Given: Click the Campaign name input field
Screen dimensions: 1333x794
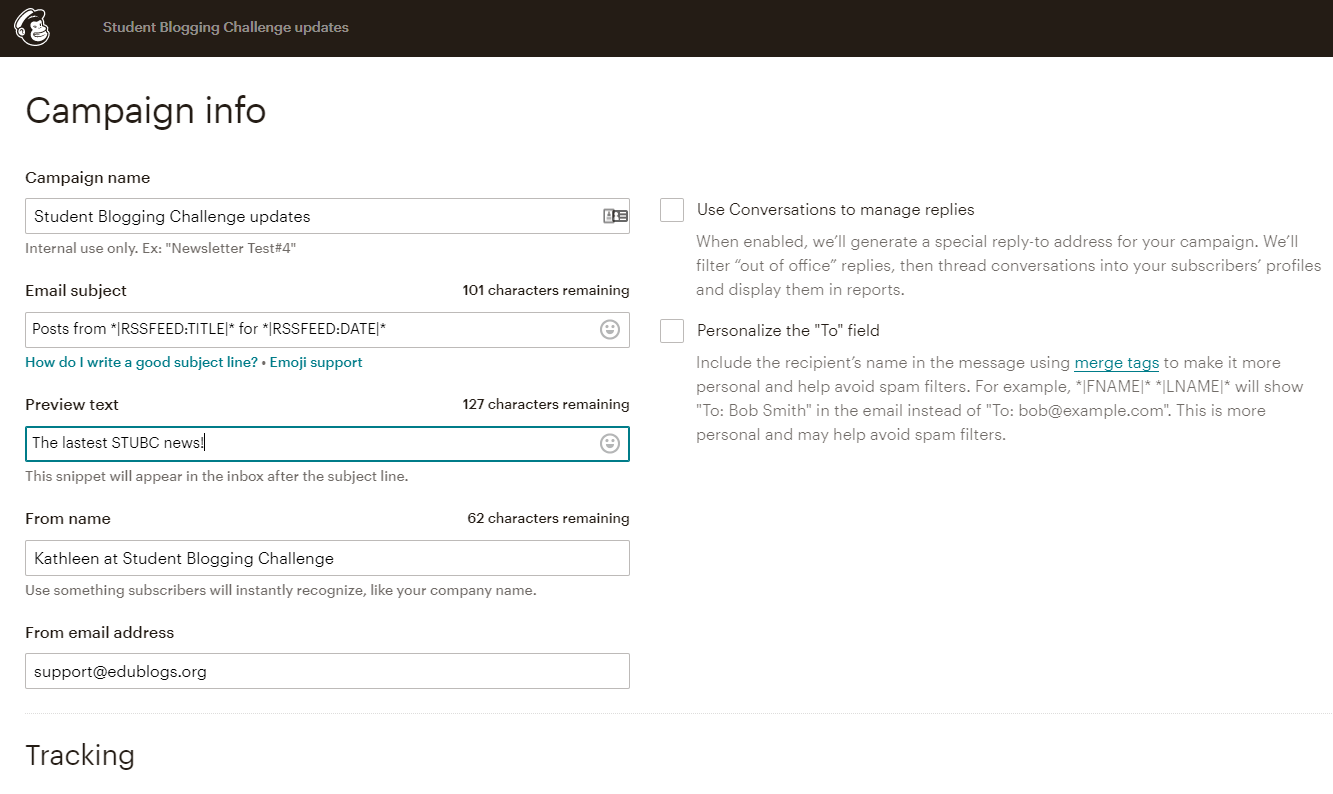Looking at the screenshot, I should (300, 215).
